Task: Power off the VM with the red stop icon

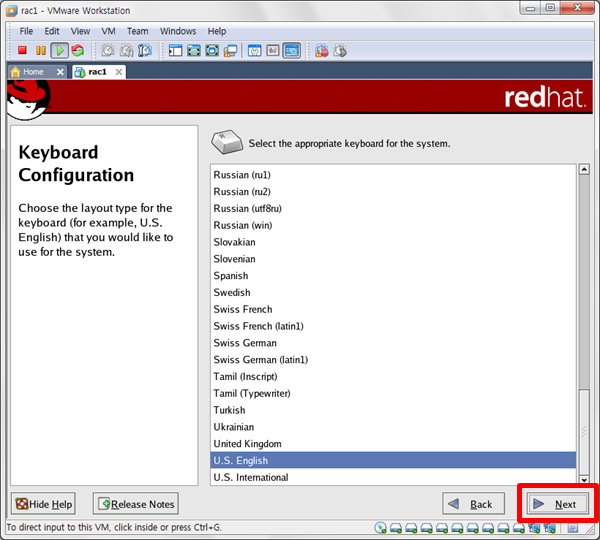Action: coord(22,51)
